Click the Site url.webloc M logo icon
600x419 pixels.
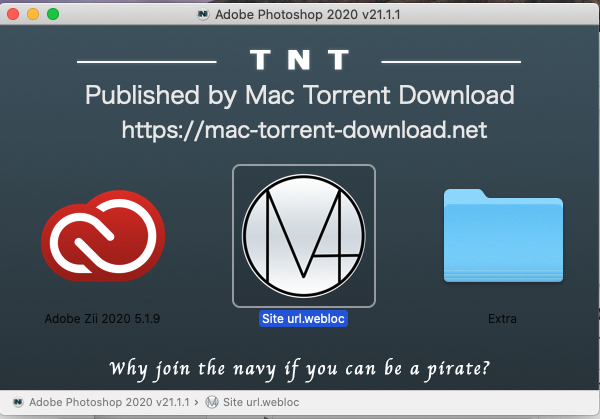tap(304, 235)
